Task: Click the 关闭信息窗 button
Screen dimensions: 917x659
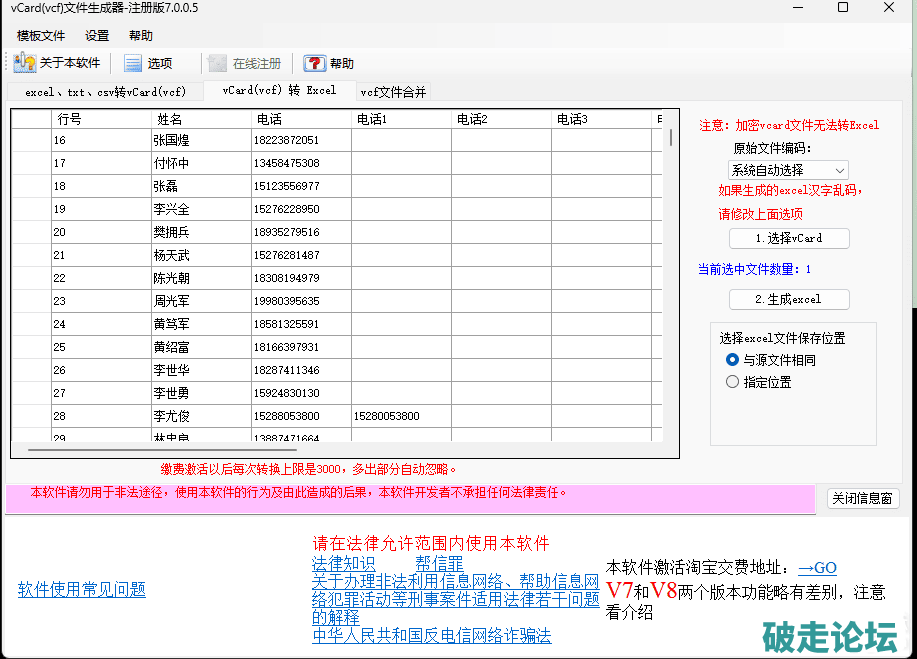Action: [863, 499]
